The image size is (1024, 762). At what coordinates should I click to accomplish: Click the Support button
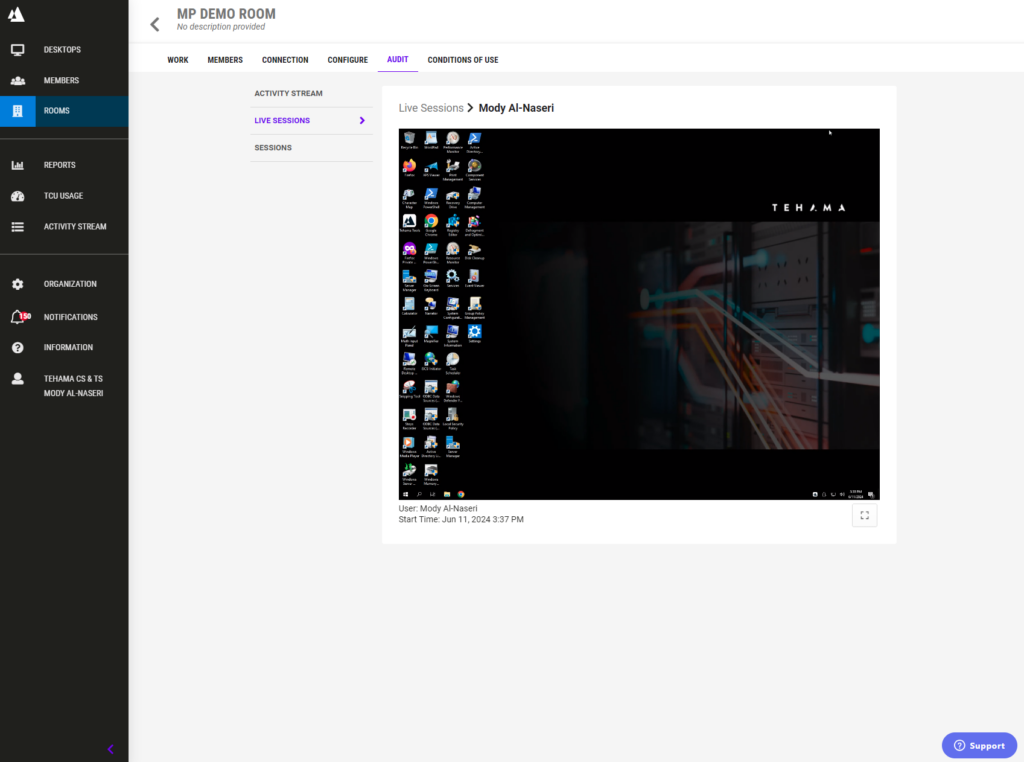click(x=979, y=745)
